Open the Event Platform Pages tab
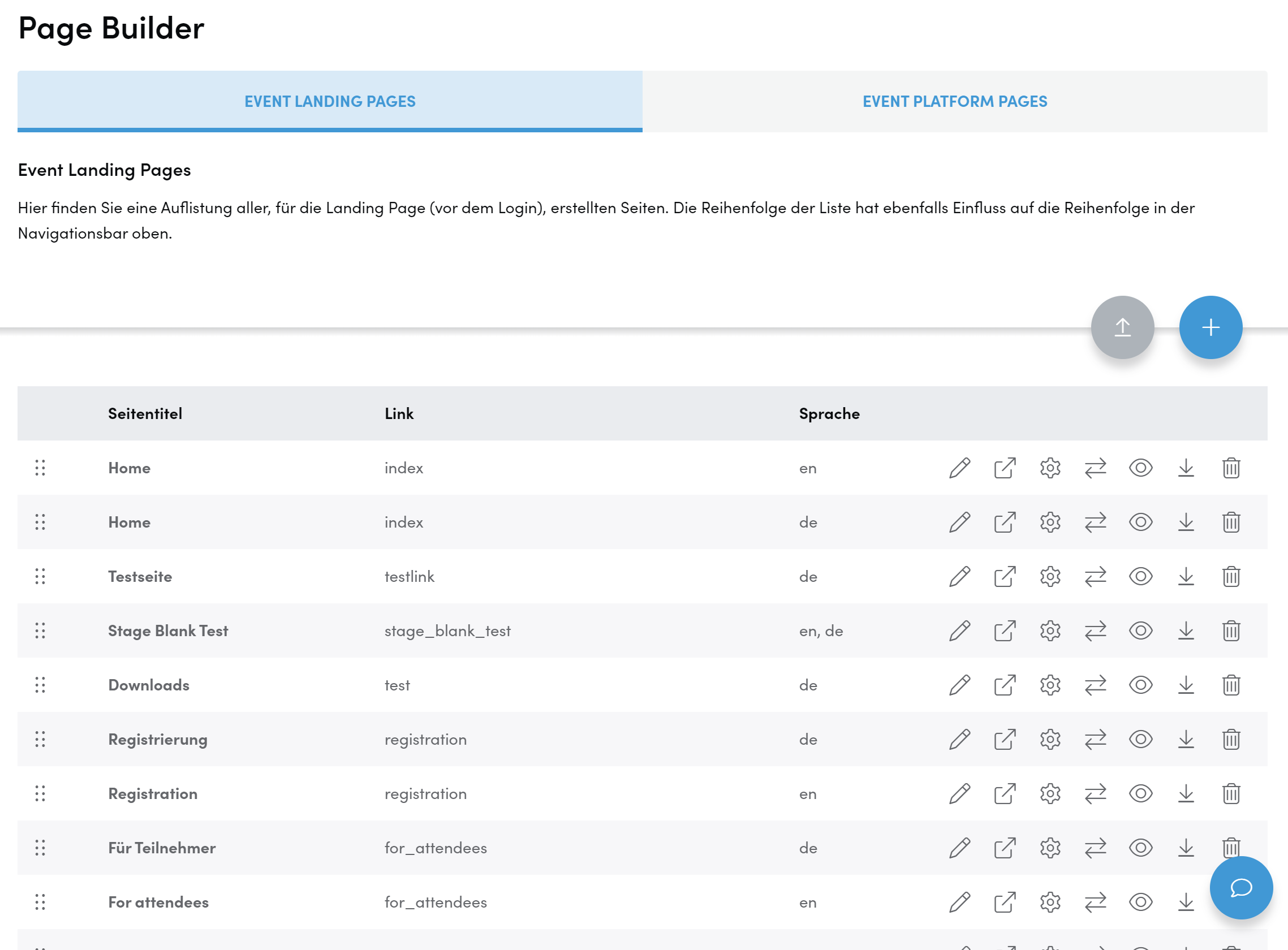The width and height of the screenshot is (1288, 950). (955, 101)
